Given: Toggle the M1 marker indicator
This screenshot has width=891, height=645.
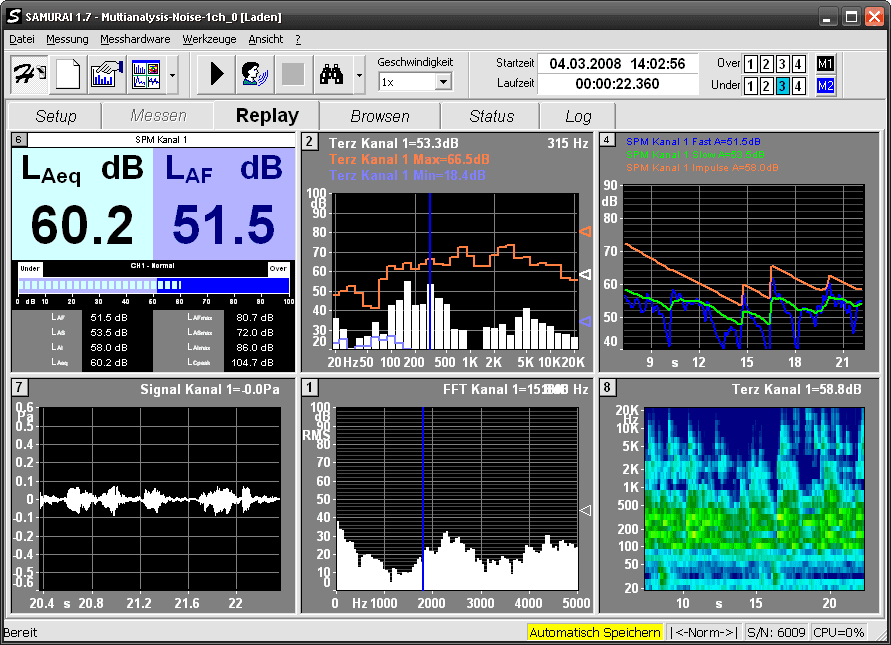Looking at the screenshot, I should tap(825, 64).
